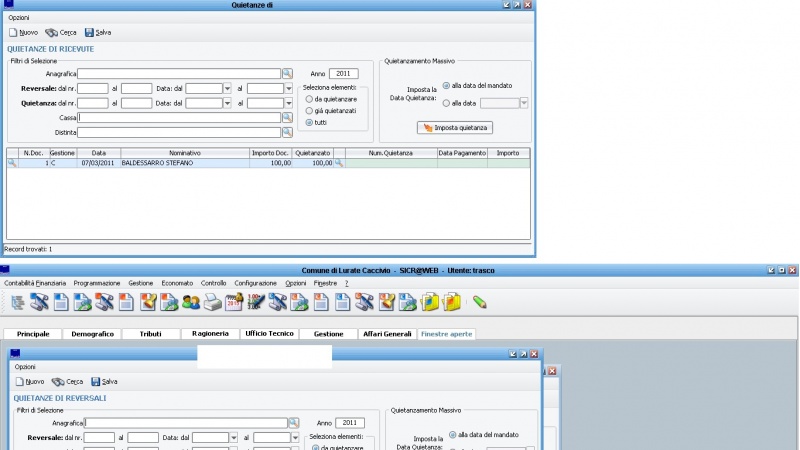
Task: Click the Anno year input field
Action: point(343,74)
